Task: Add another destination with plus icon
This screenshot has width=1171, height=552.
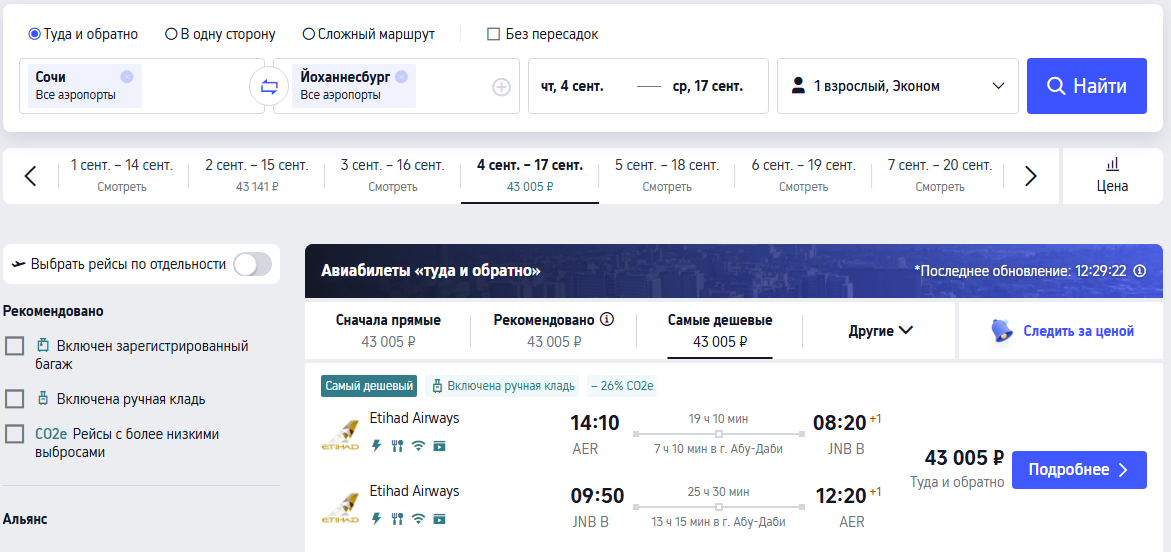Action: click(501, 87)
